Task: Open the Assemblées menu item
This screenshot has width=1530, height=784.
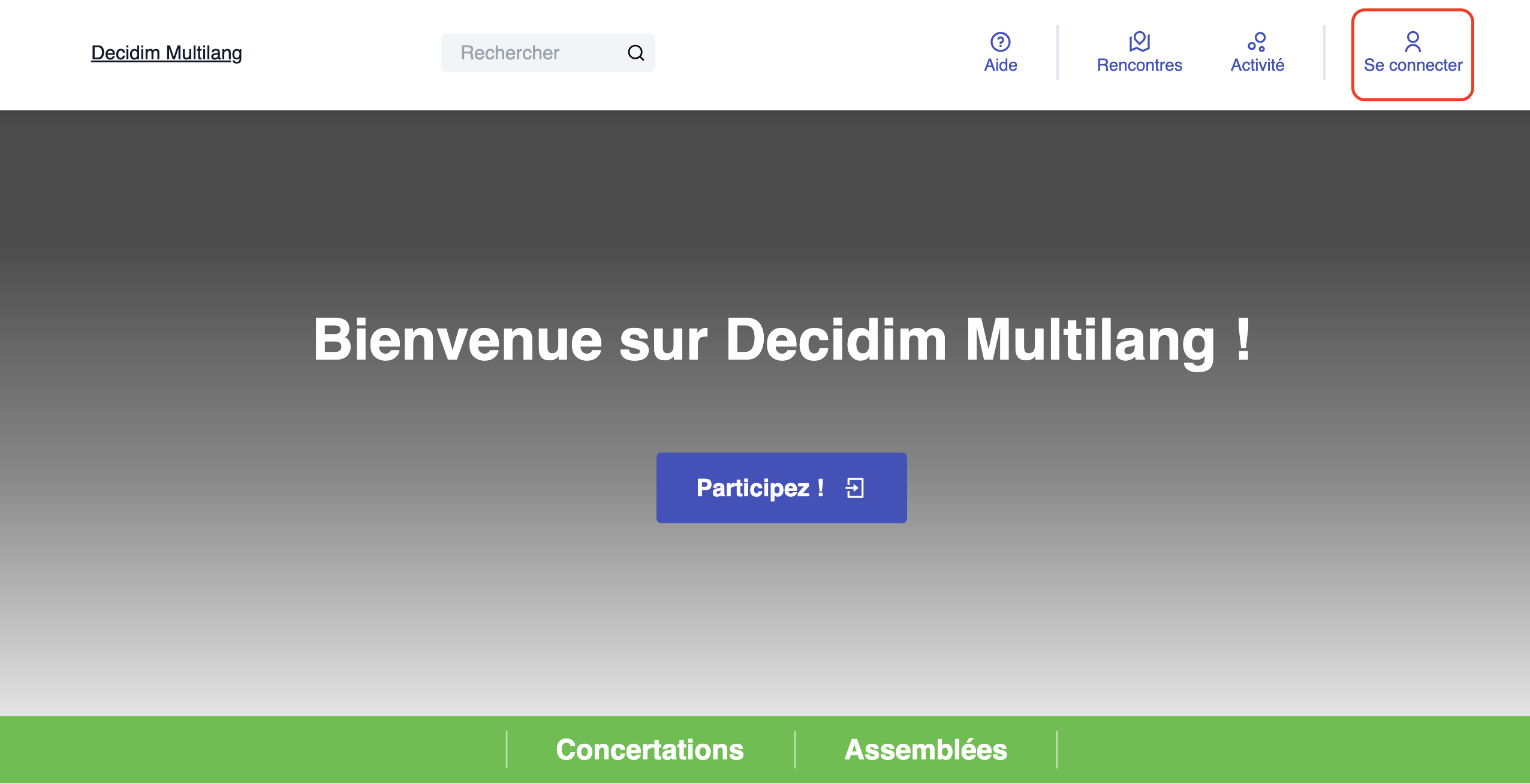Action: pyautogui.click(x=925, y=749)
